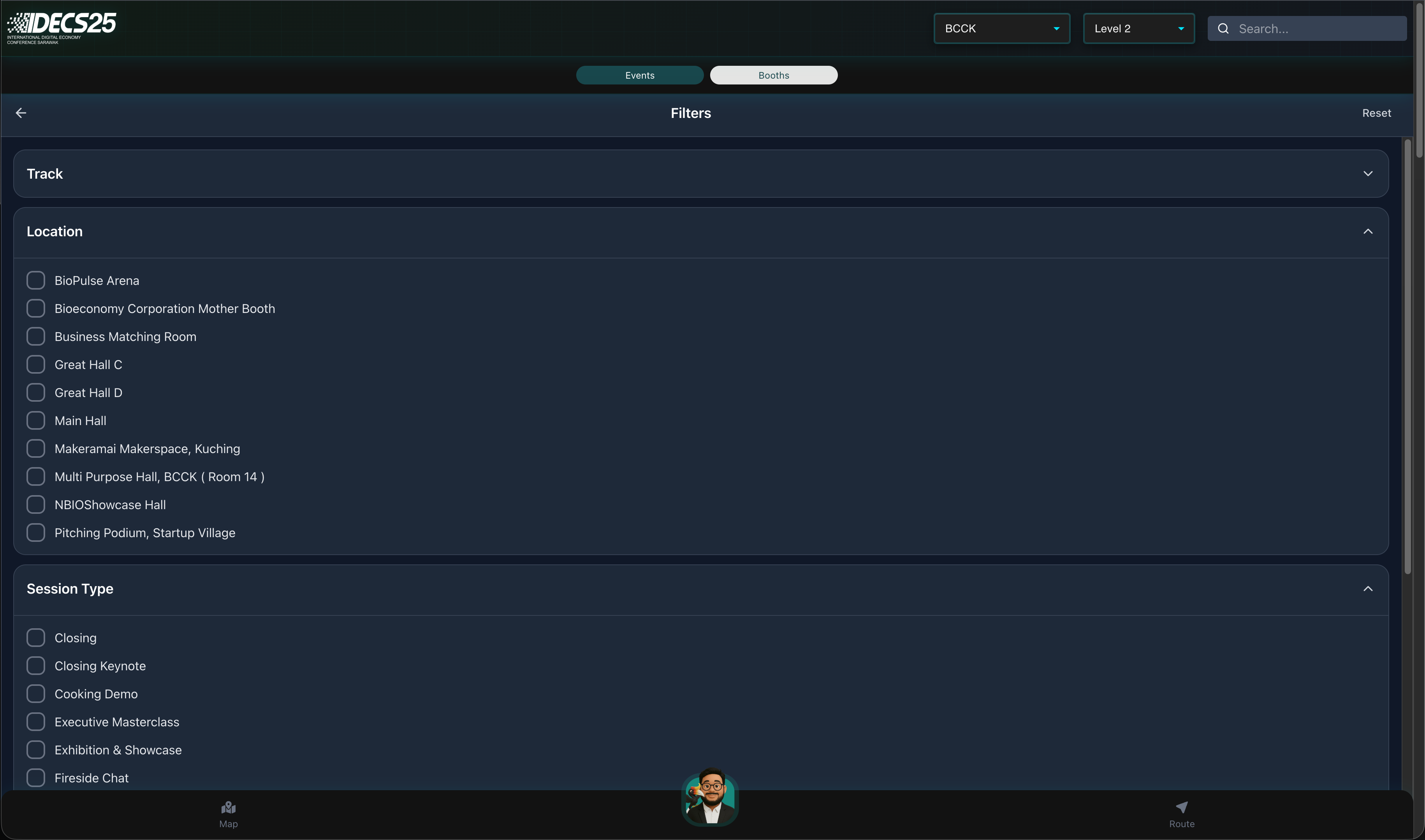This screenshot has height=840, width=1425.
Task: Check the Closing session type checkbox
Action: tap(36, 638)
